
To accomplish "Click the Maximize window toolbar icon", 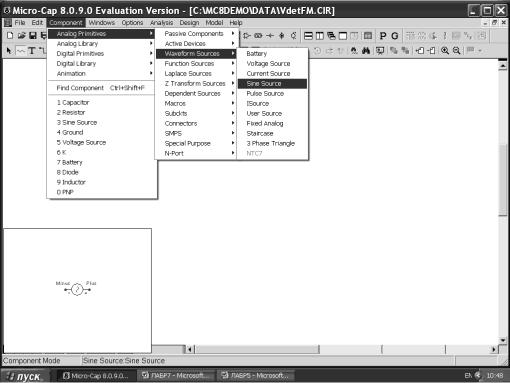I will click(343, 36).
